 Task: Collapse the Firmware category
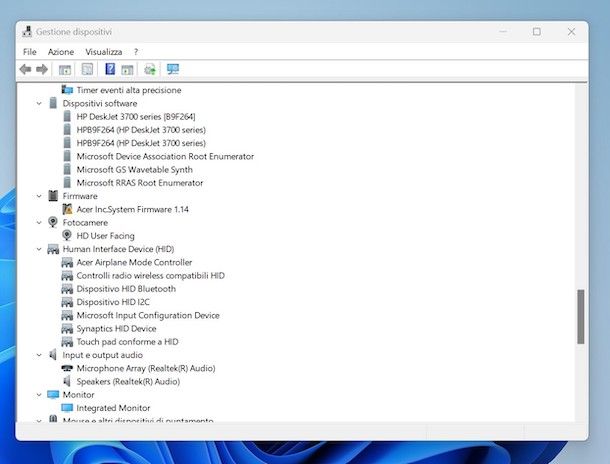(39, 196)
